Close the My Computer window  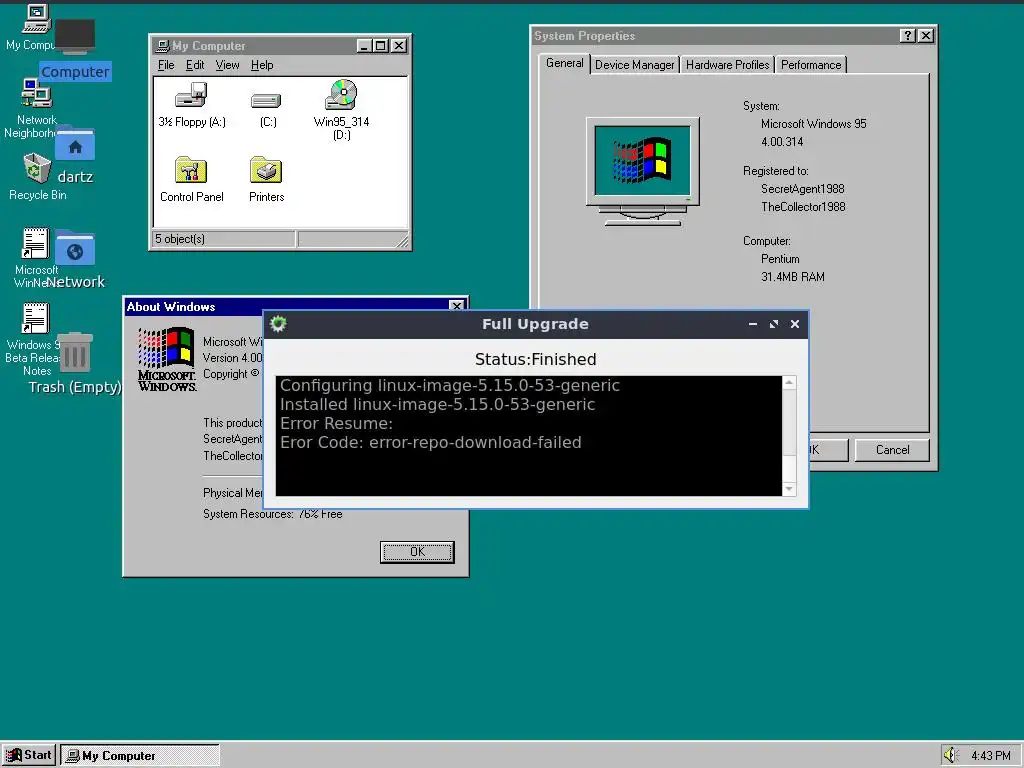(398, 46)
